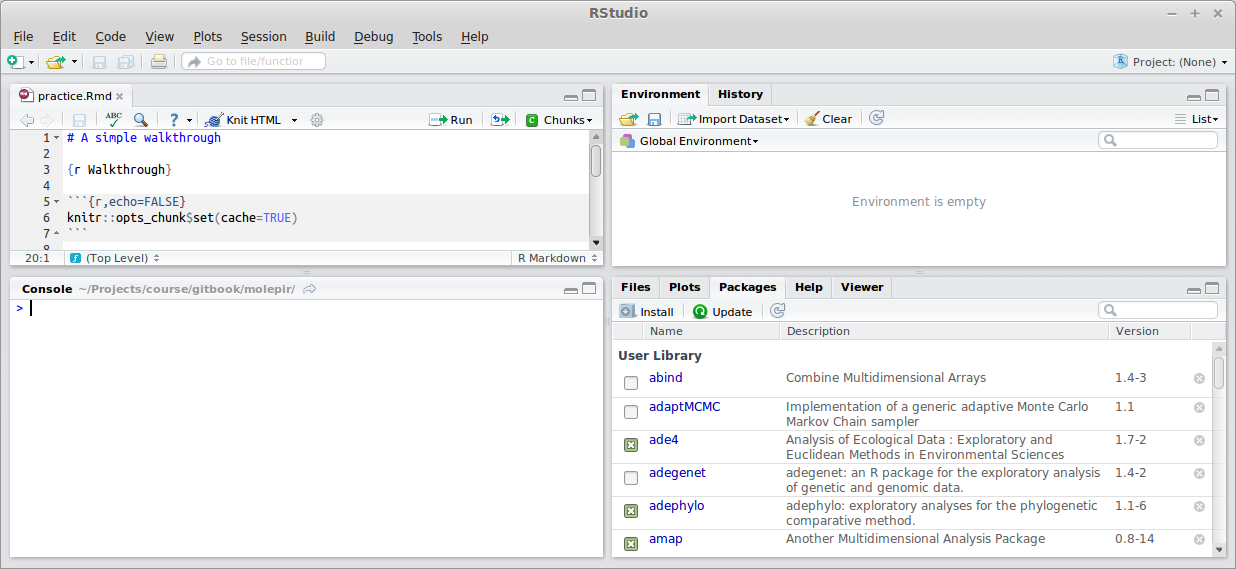Go back to previous source location
1236x569 pixels.
[x=27, y=120]
